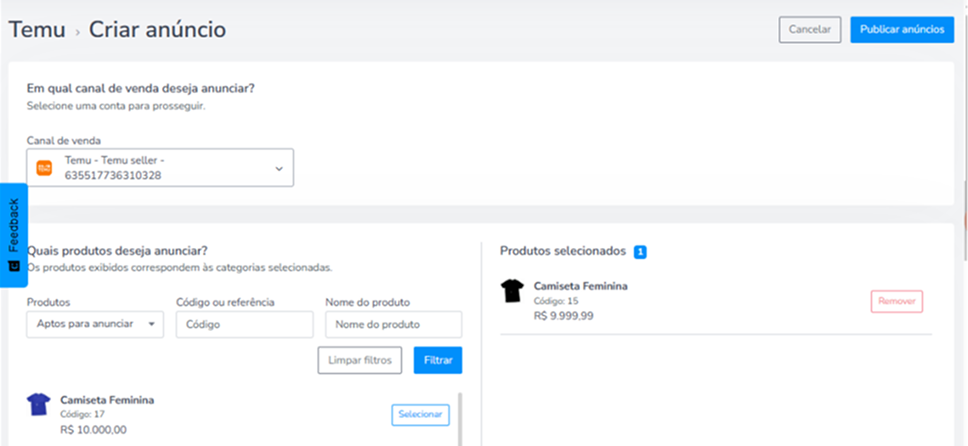968x446 pixels.
Task: Click the Produtos selecionados heading
Action: pyautogui.click(x=563, y=251)
